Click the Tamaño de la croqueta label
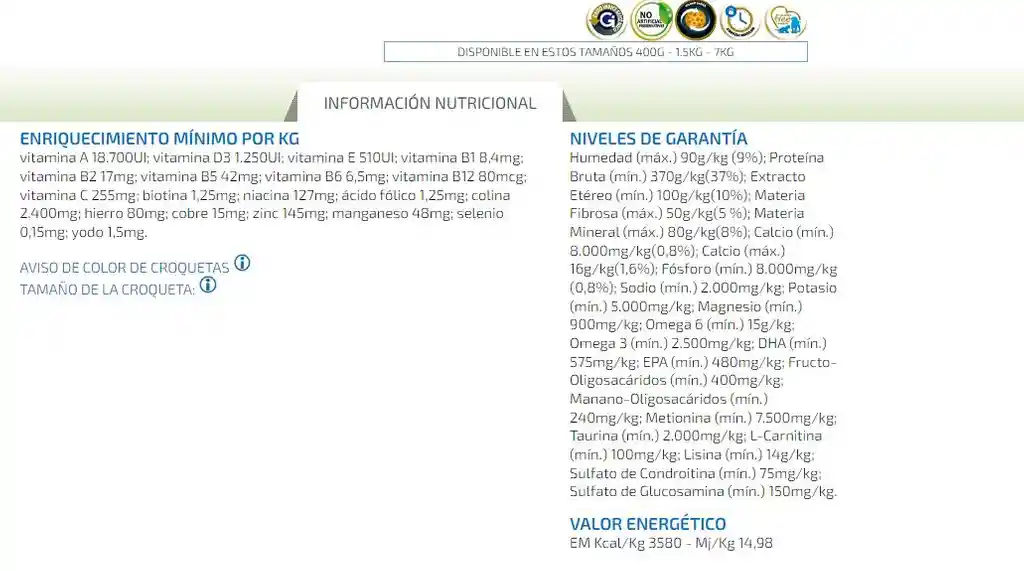Image resolution: width=1024 pixels, height=571 pixels. 107,289
